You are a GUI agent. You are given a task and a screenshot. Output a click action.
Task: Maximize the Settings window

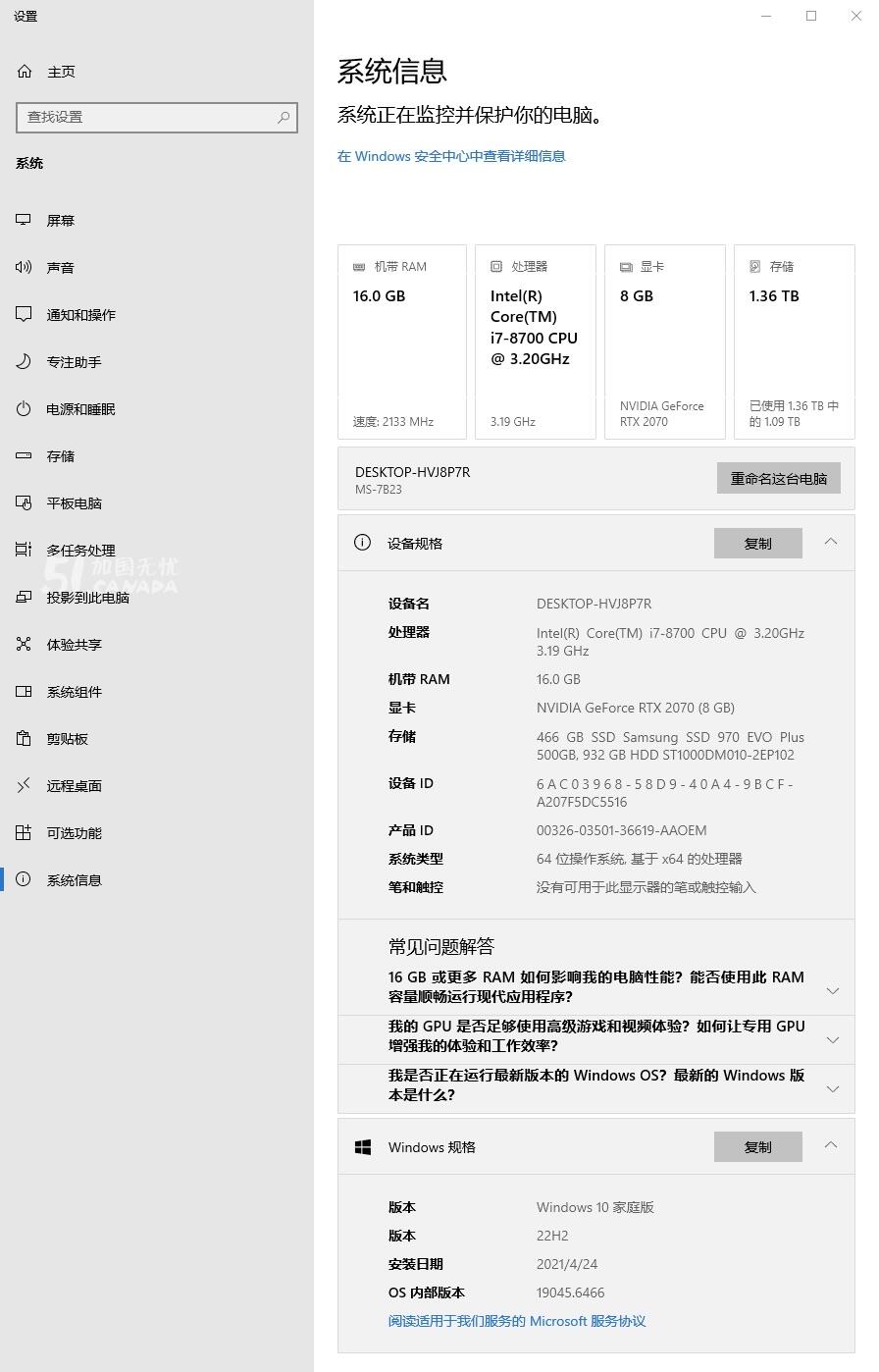[811, 16]
